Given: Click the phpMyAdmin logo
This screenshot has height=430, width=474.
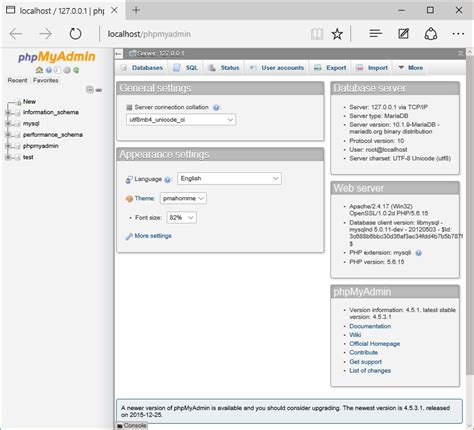Looking at the screenshot, I should (x=57, y=57).
